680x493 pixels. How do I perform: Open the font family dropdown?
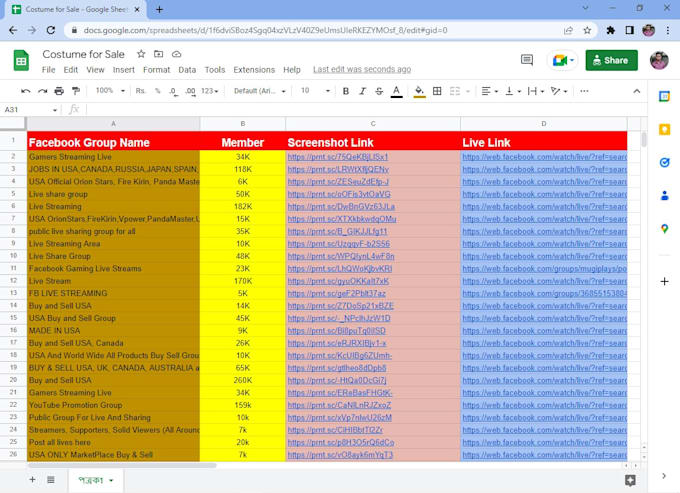click(260, 91)
